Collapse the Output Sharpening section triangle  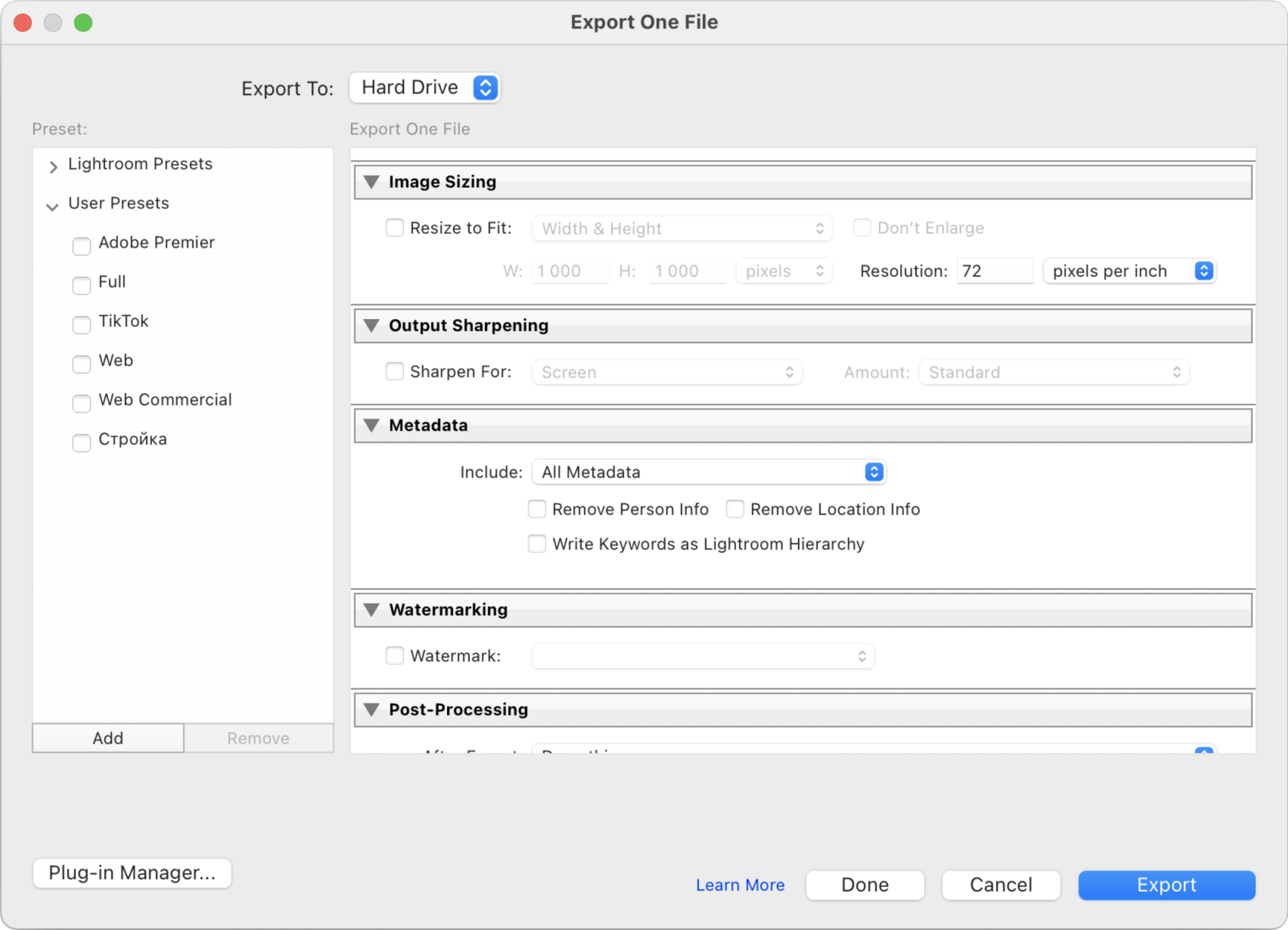click(372, 326)
